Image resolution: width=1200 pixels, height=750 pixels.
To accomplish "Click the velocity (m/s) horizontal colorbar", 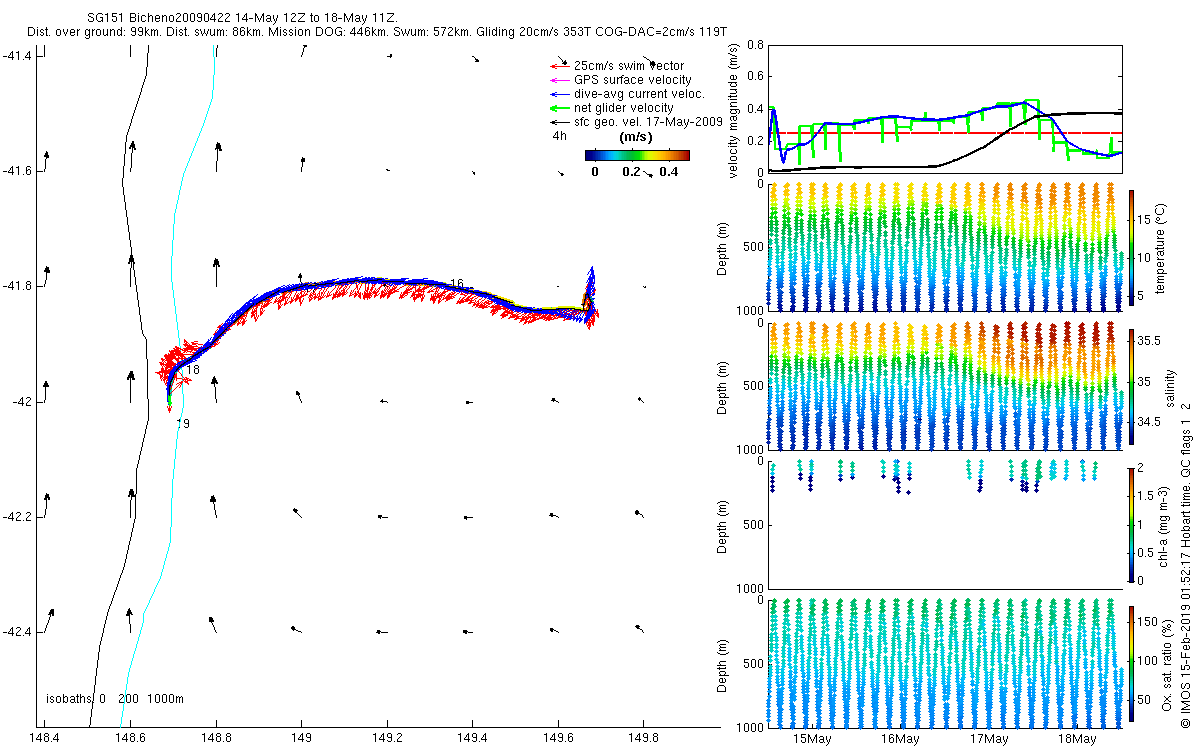I will 637,155.
